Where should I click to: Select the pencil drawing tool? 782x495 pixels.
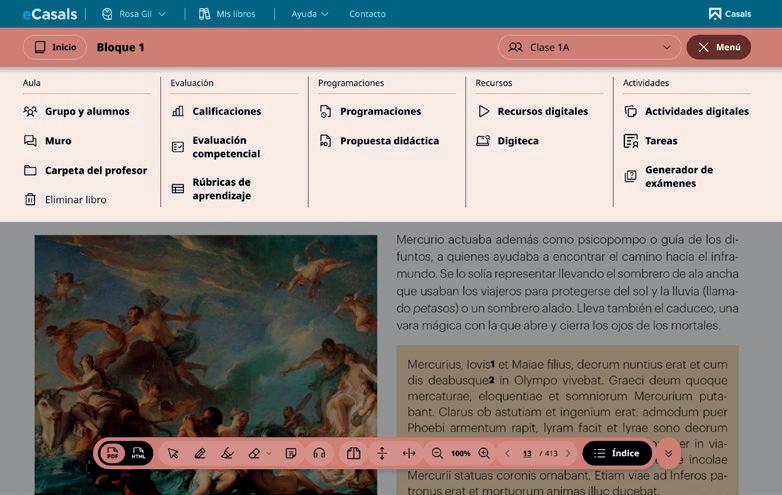point(200,453)
